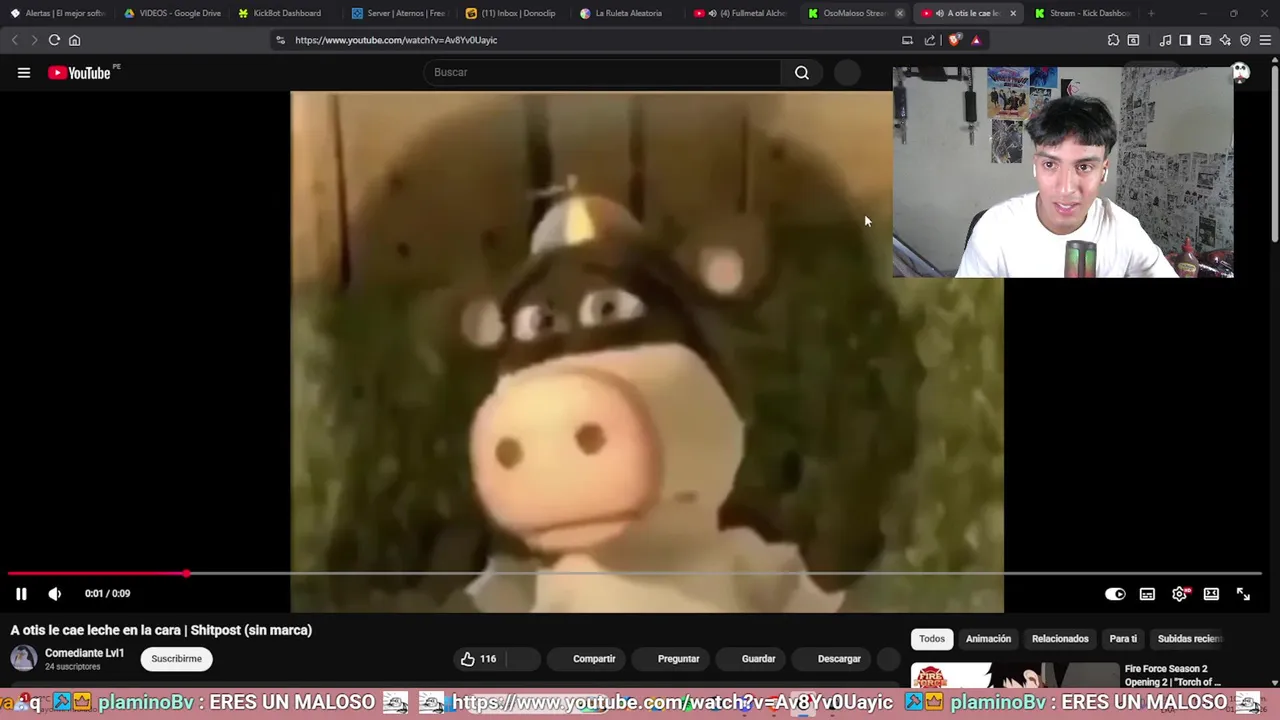Screen dimensions: 1280x720
Task: Mute the video with the volume icon
Action: pos(55,594)
